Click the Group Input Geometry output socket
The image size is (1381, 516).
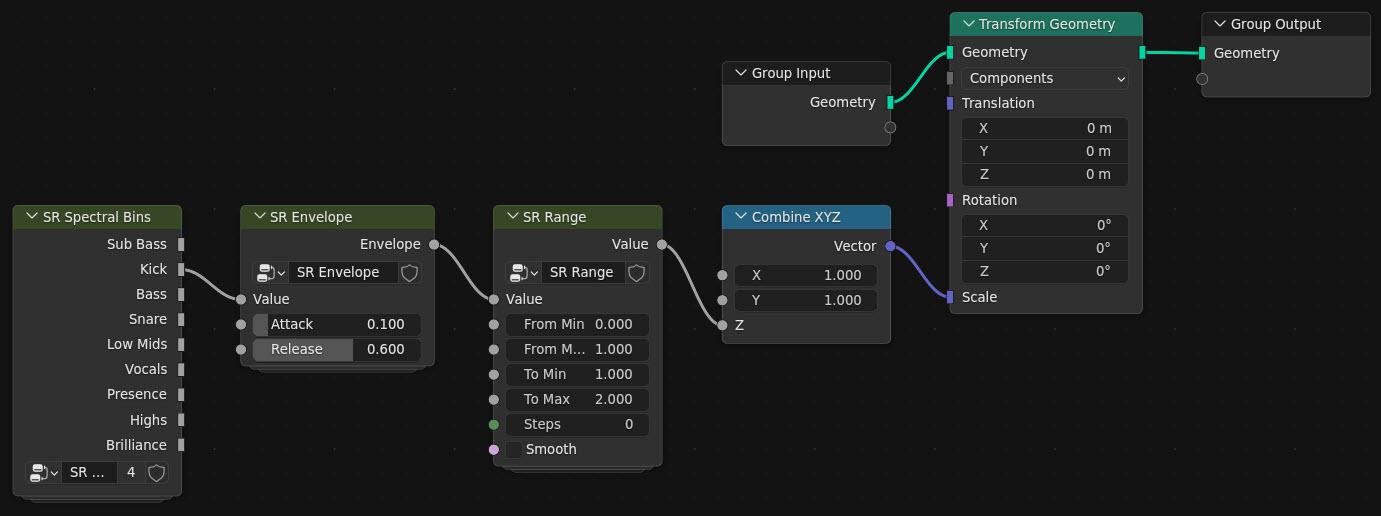[x=890, y=102]
